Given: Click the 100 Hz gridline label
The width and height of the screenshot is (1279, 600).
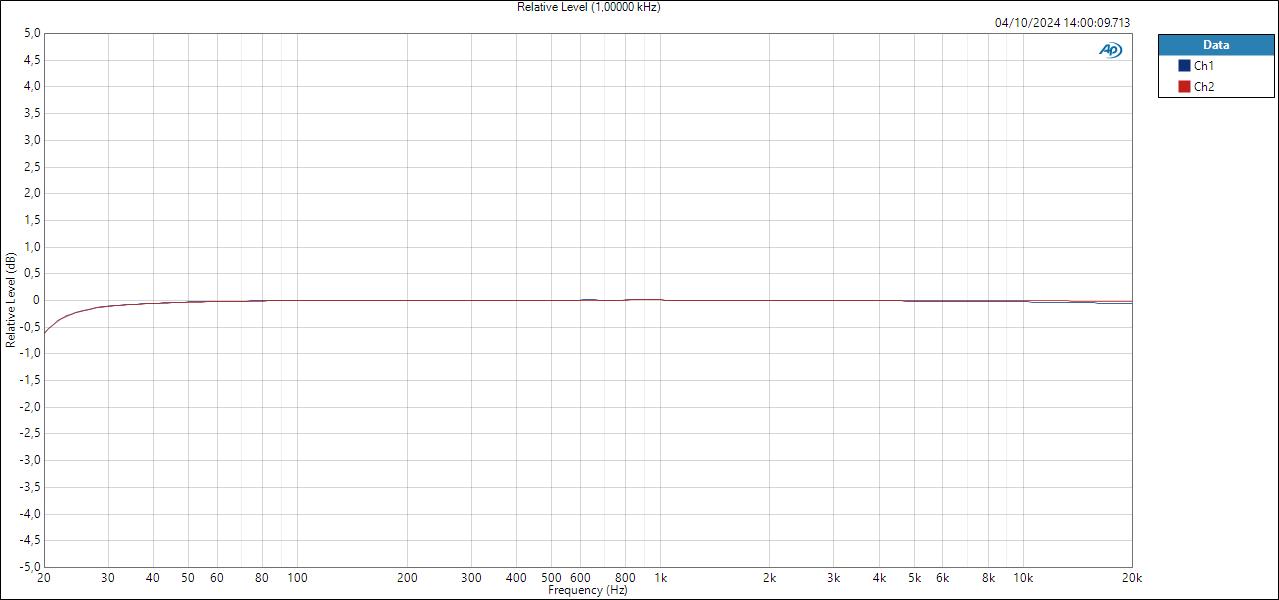Looking at the screenshot, I should pos(296,578).
